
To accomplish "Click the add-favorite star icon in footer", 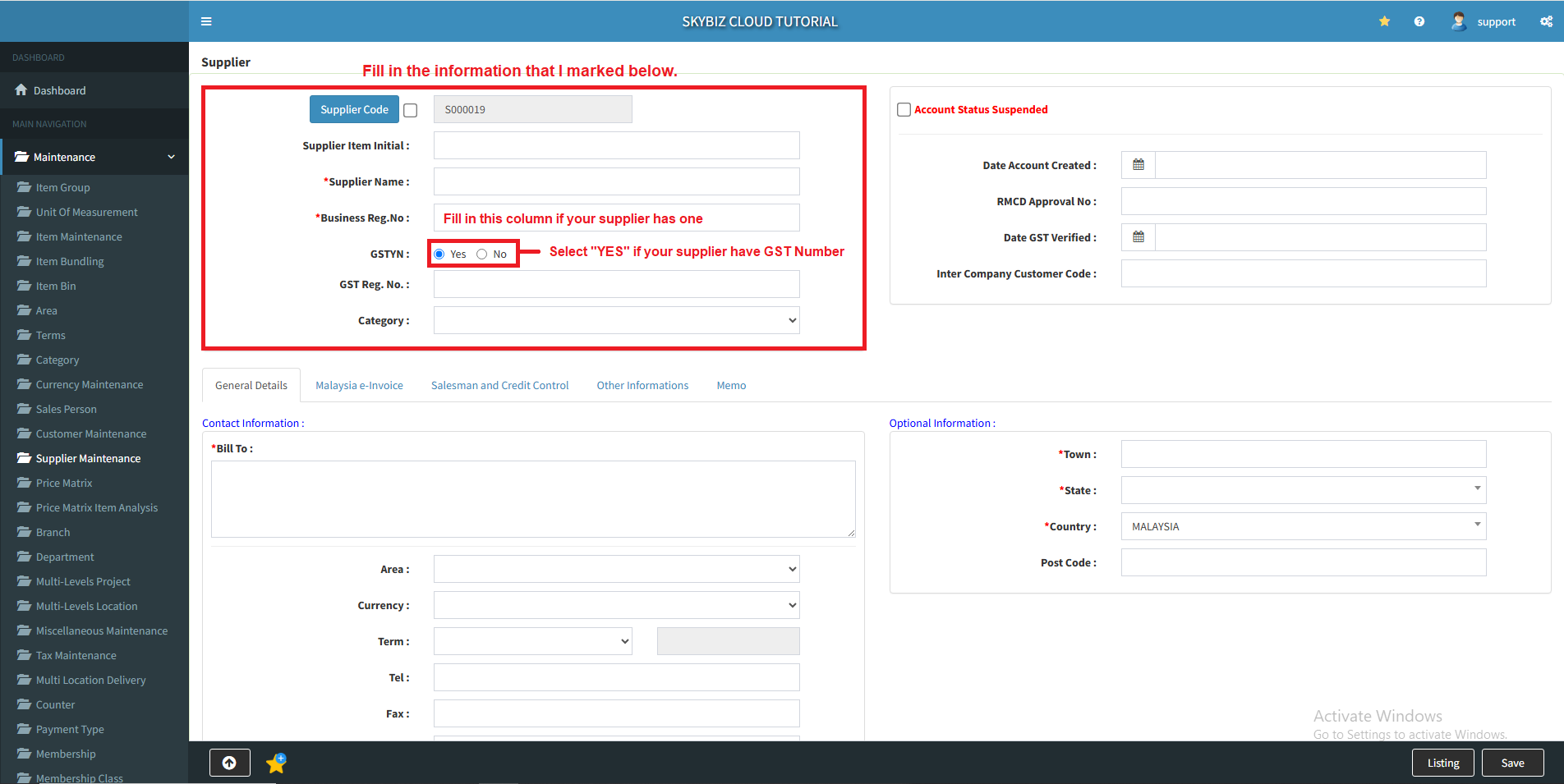I will (276, 763).
